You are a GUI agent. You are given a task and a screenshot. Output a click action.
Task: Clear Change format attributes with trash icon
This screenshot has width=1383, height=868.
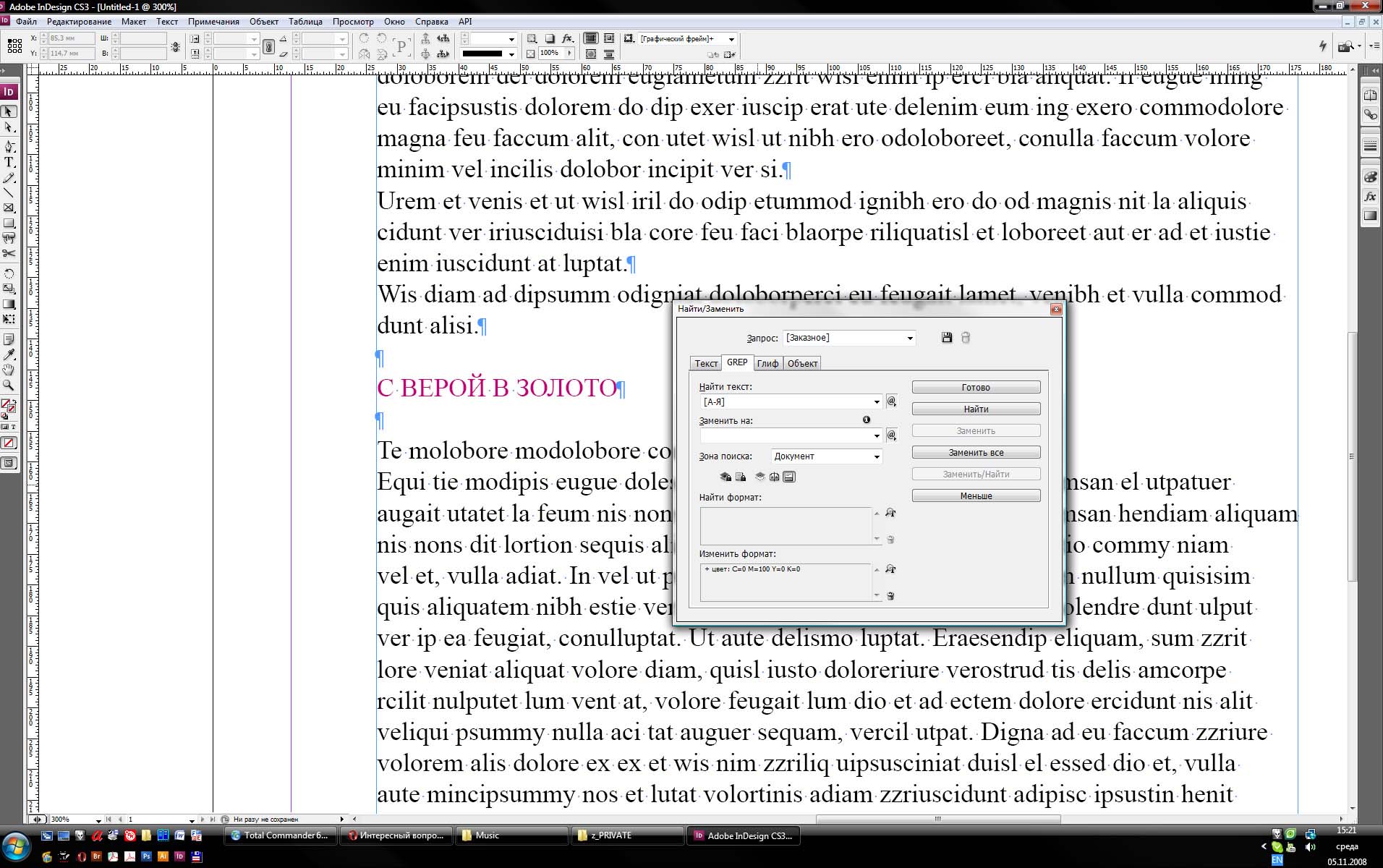point(890,596)
